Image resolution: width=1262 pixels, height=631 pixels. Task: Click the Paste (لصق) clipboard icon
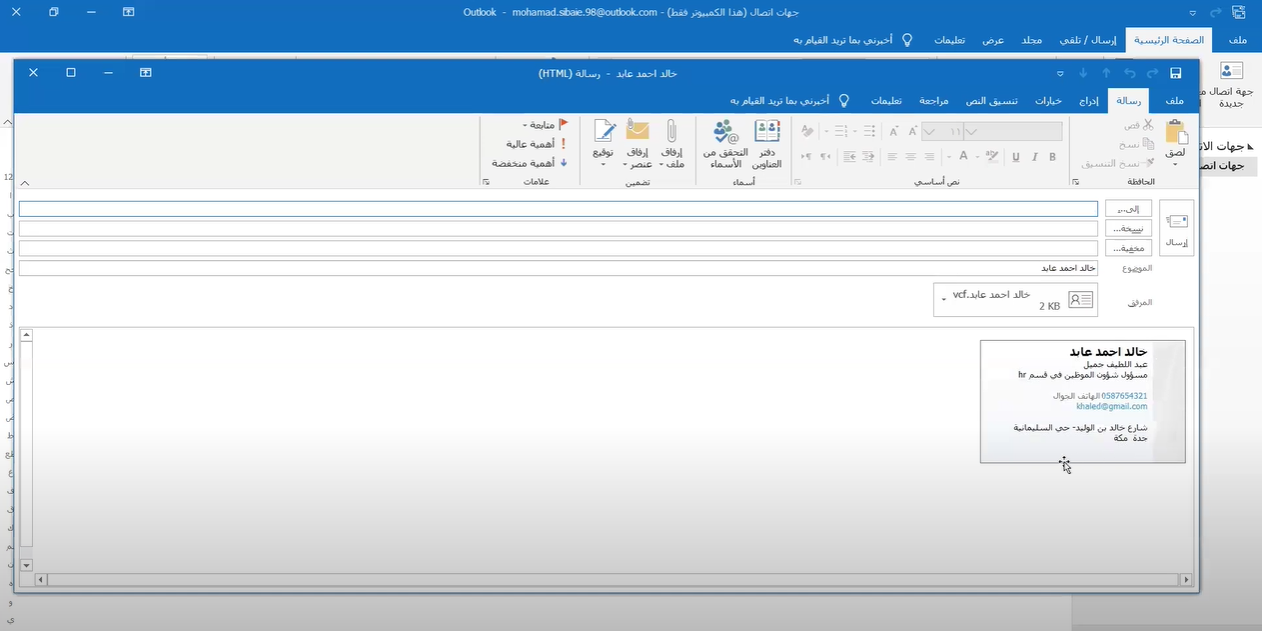[1176, 140]
